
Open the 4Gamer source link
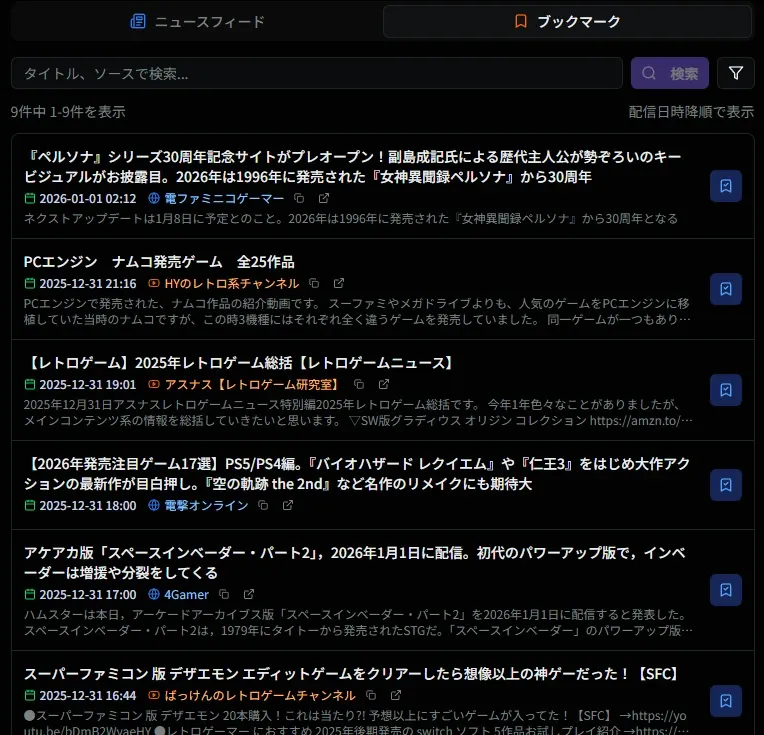tap(186, 594)
